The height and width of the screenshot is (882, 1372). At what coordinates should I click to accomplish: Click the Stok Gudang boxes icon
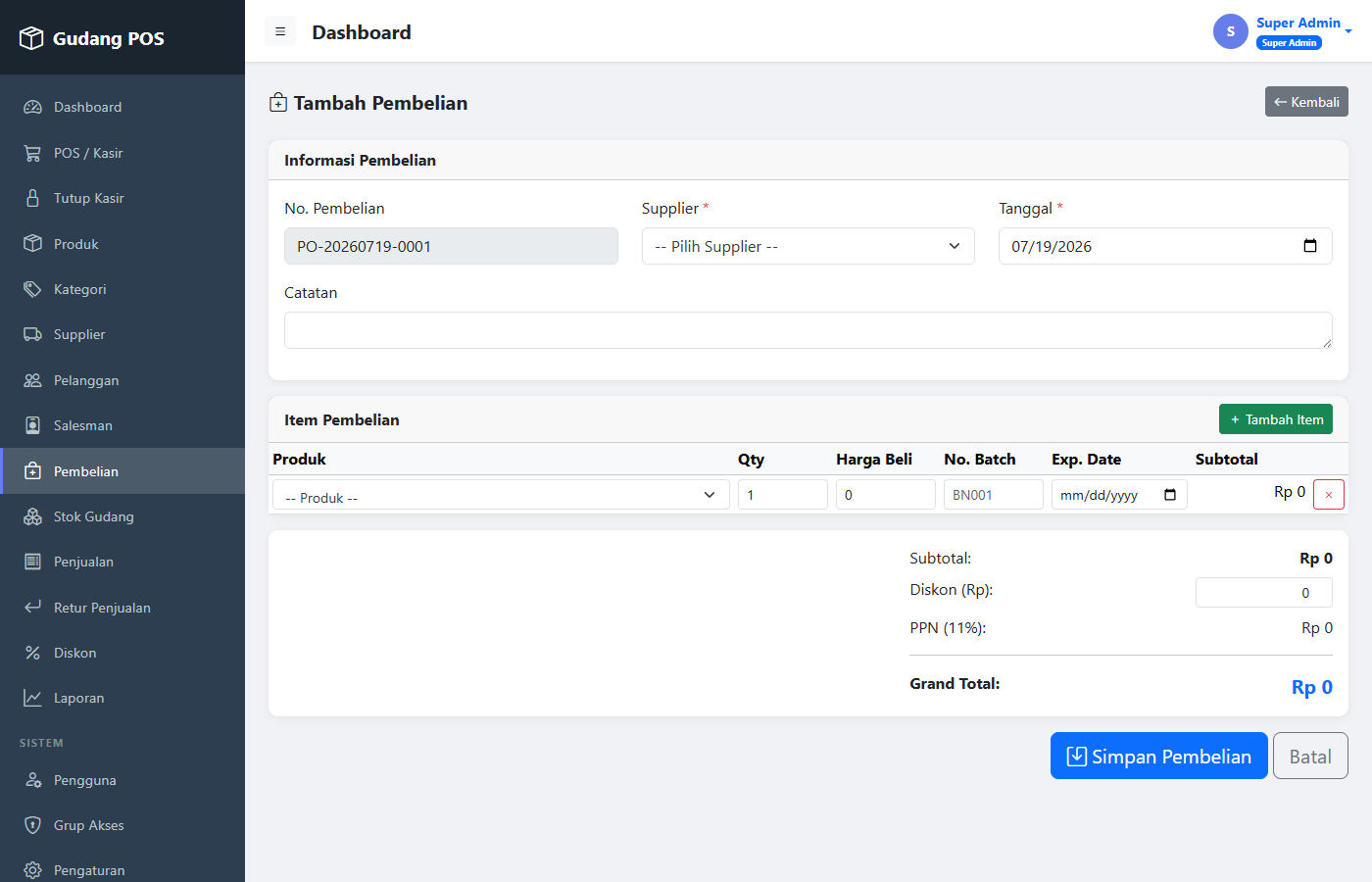[32, 516]
